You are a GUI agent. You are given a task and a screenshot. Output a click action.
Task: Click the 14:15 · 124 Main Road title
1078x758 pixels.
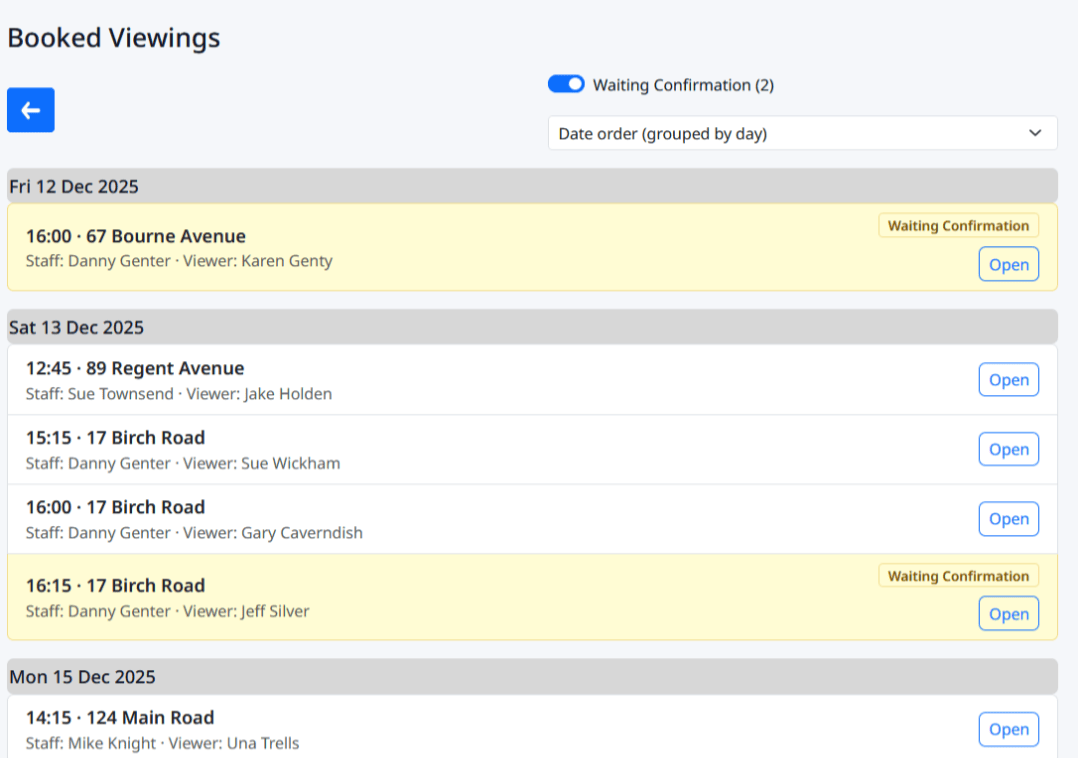[x=120, y=717]
